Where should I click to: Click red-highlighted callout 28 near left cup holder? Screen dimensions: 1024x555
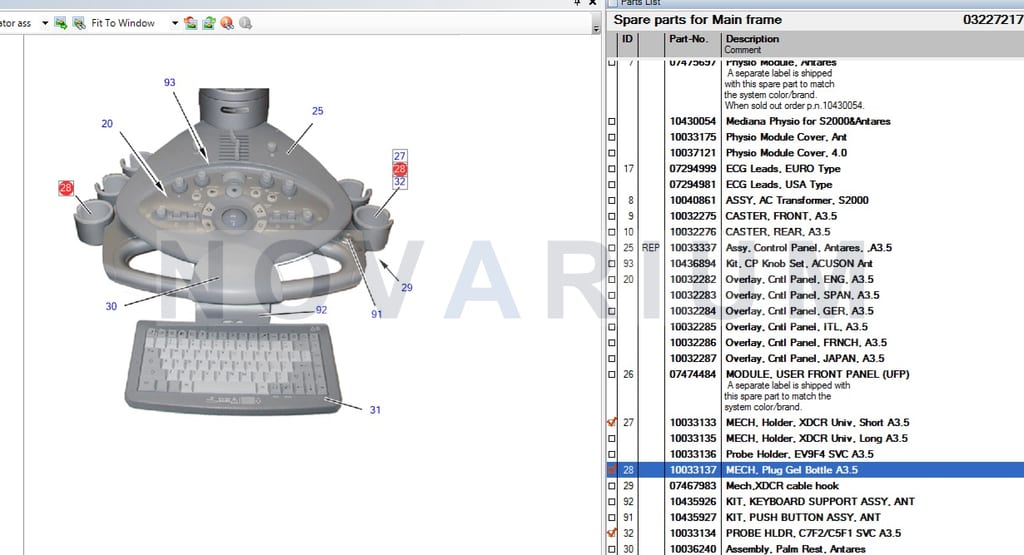[66, 188]
